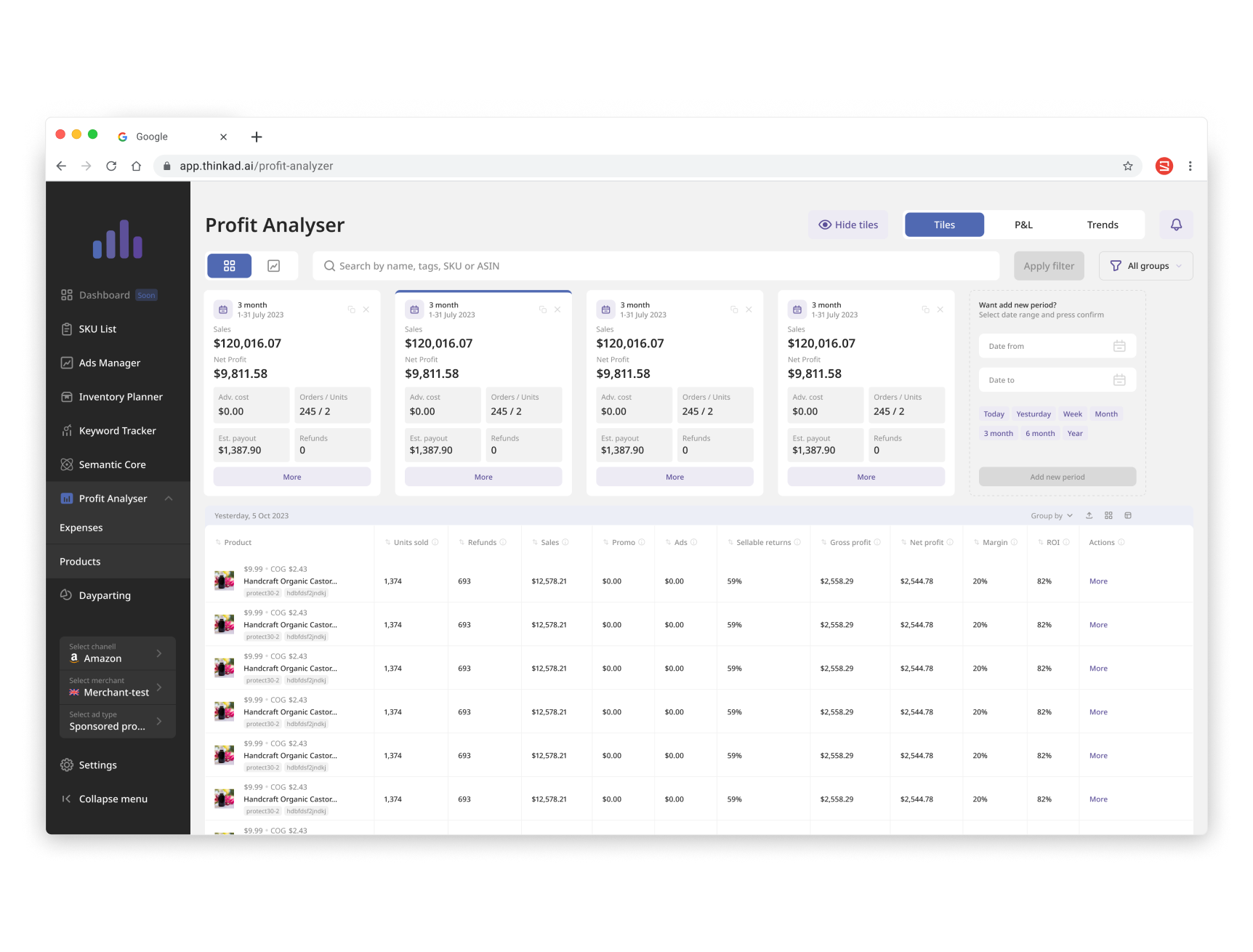The image size is (1253, 952).
Task: Click the grid layout icon in table header
Action: pyautogui.click(x=1108, y=515)
